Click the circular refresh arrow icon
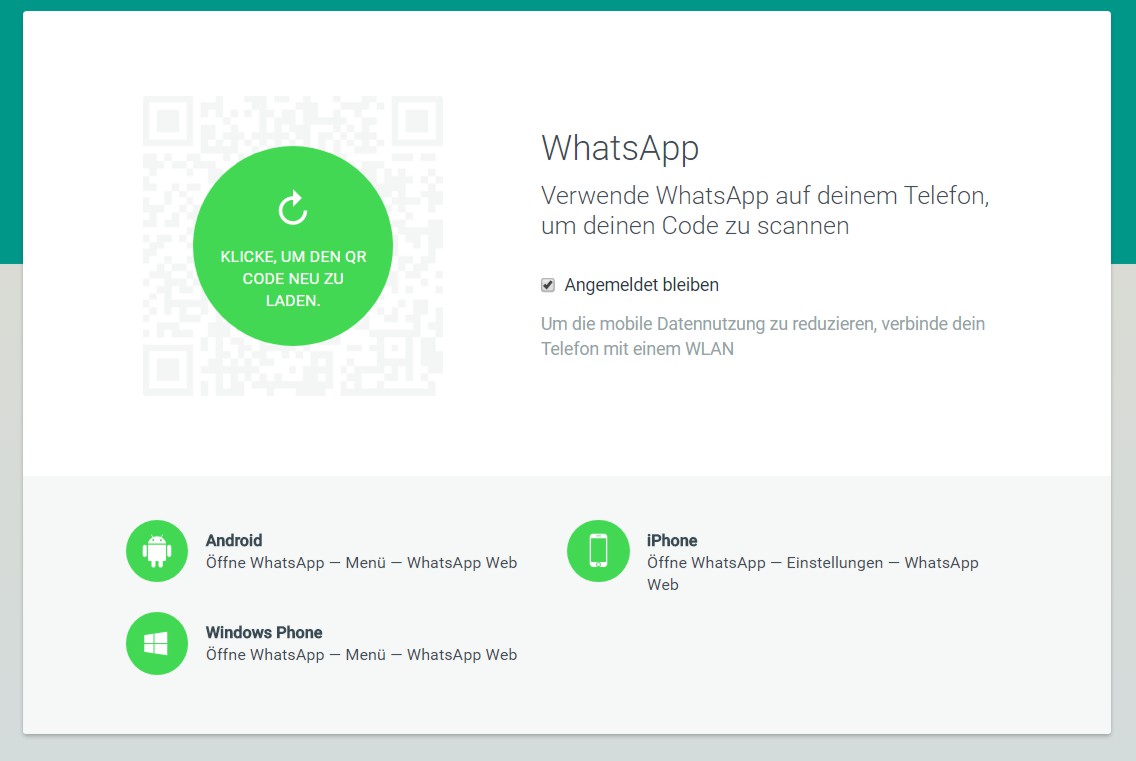Viewport: 1136px width, 761px height. (x=293, y=208)
